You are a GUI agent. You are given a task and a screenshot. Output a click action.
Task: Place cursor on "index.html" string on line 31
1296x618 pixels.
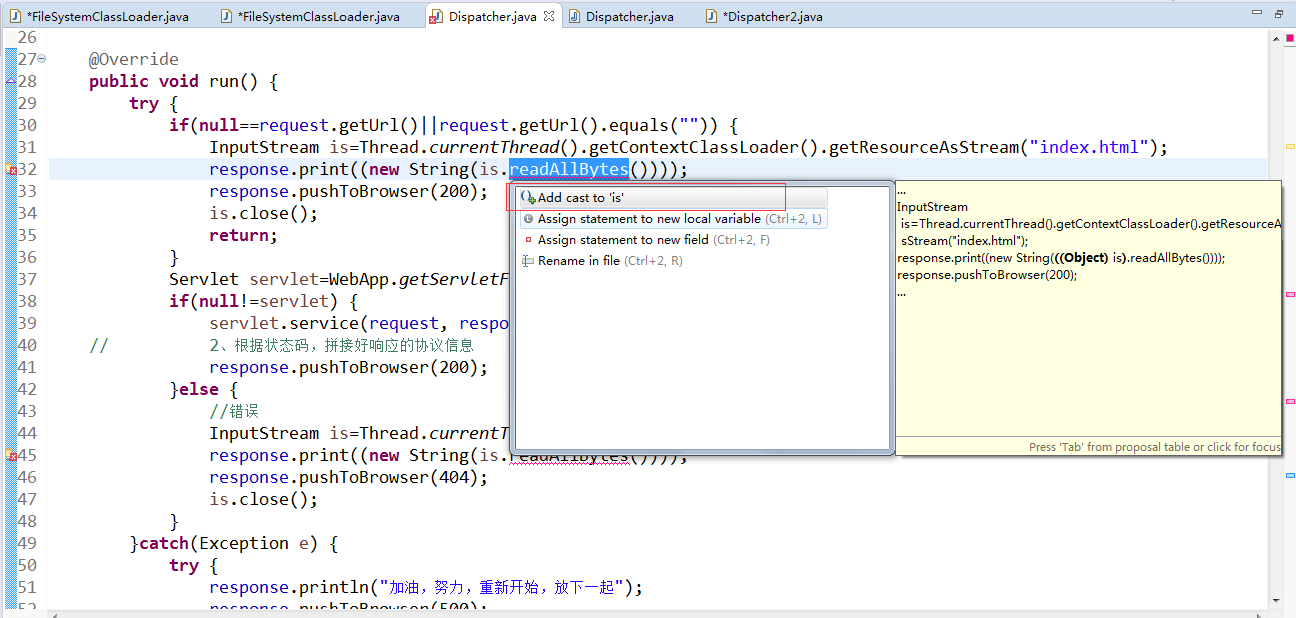(x=1089, y=148)
